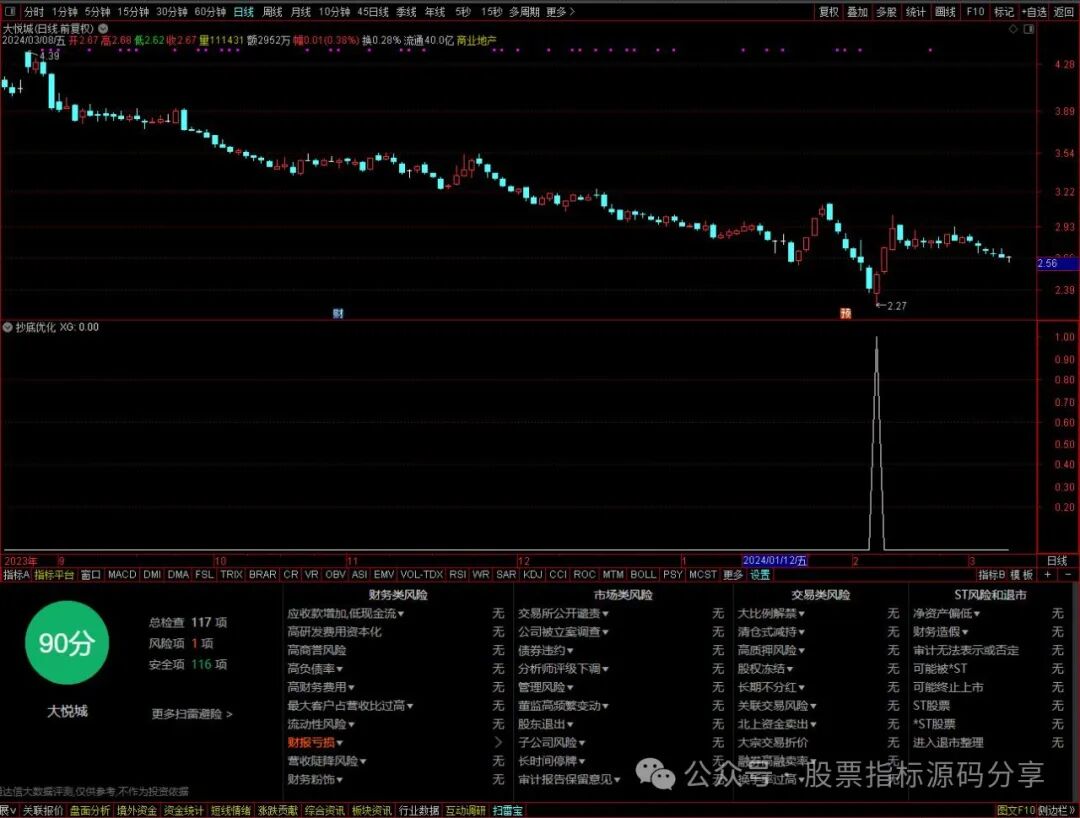Select the MACD indicator tab

122,574
